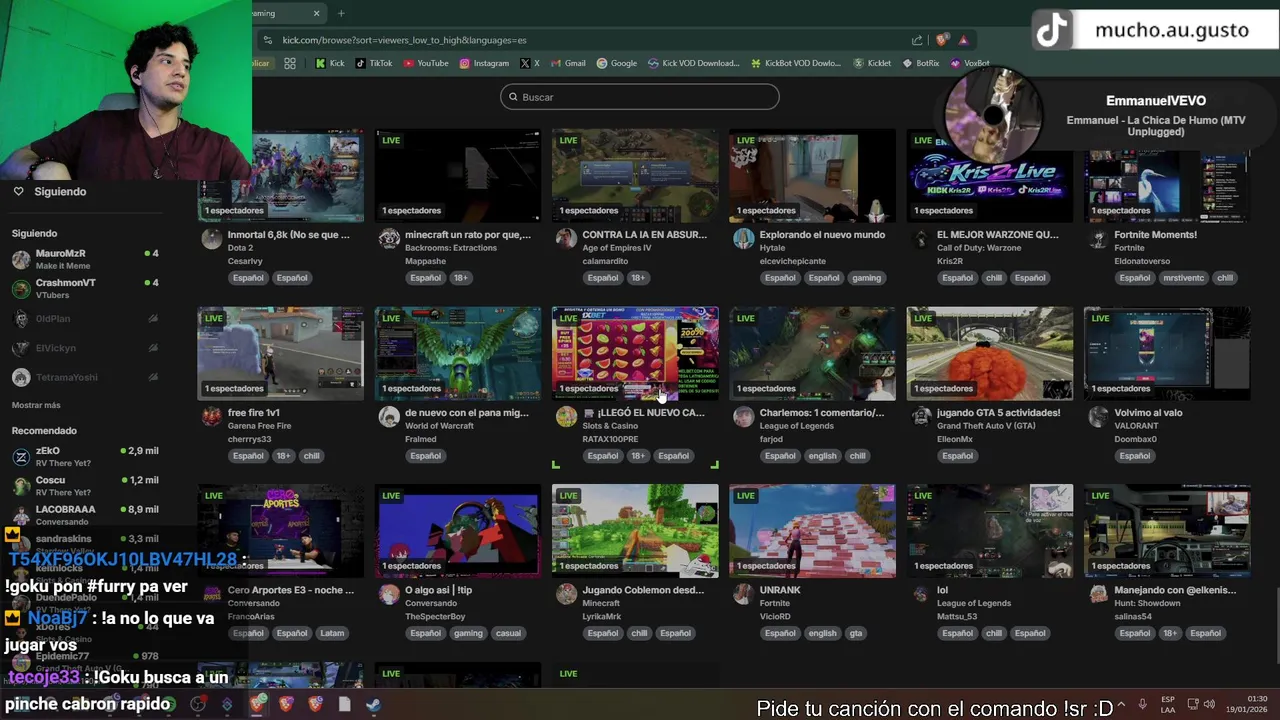Click the share page icon in address bar

(917, 40)
